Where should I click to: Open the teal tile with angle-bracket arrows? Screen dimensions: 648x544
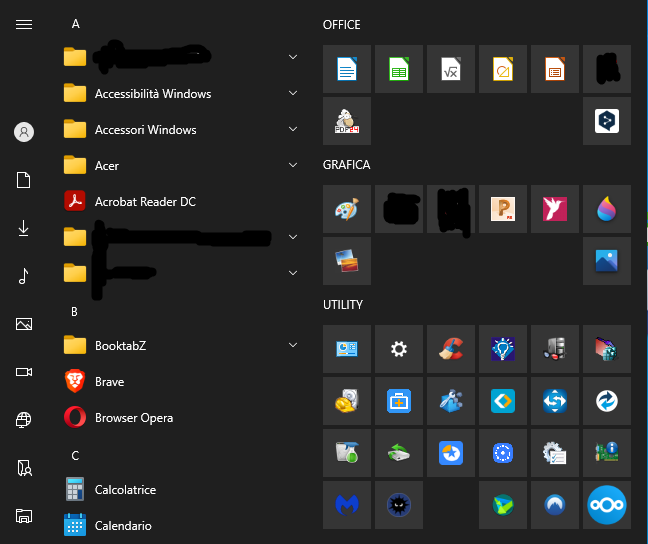coord(503,401)
